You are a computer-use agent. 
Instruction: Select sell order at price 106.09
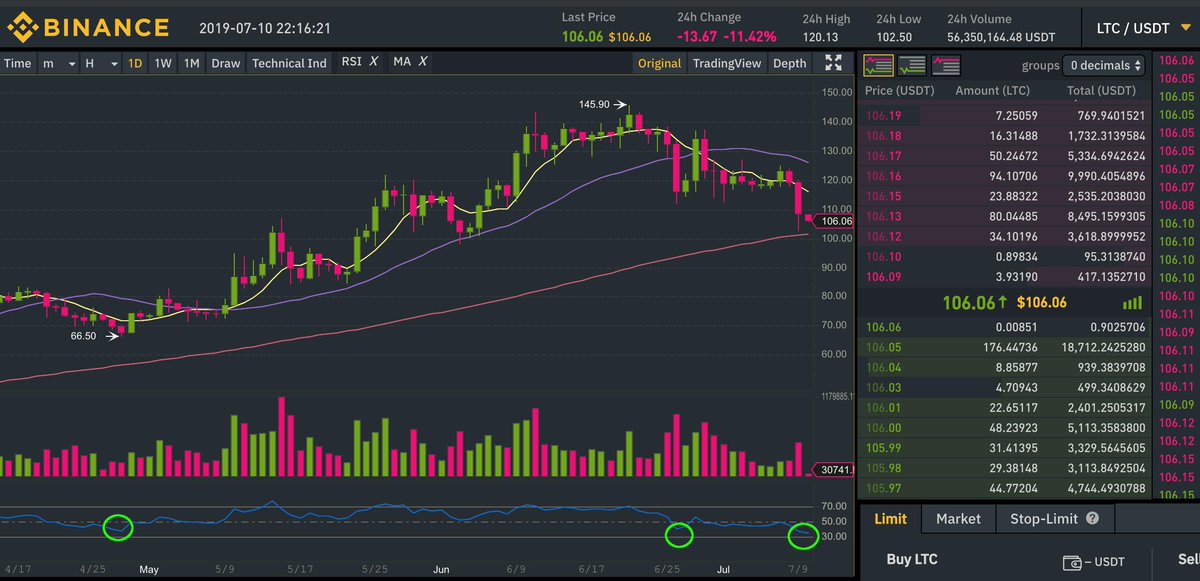[x=1005, y=276]
